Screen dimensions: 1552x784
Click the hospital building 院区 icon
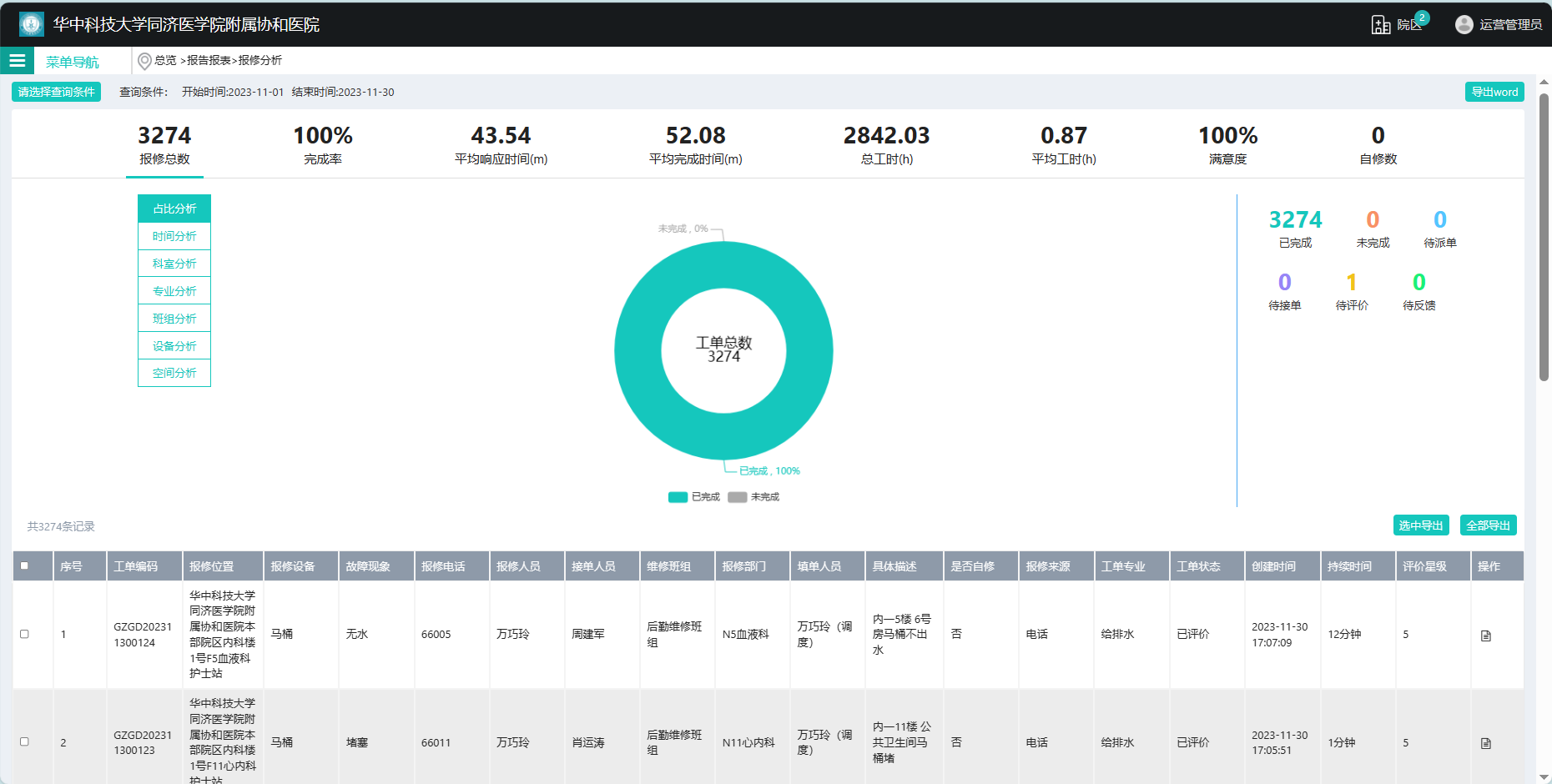tap(1381, 24)
